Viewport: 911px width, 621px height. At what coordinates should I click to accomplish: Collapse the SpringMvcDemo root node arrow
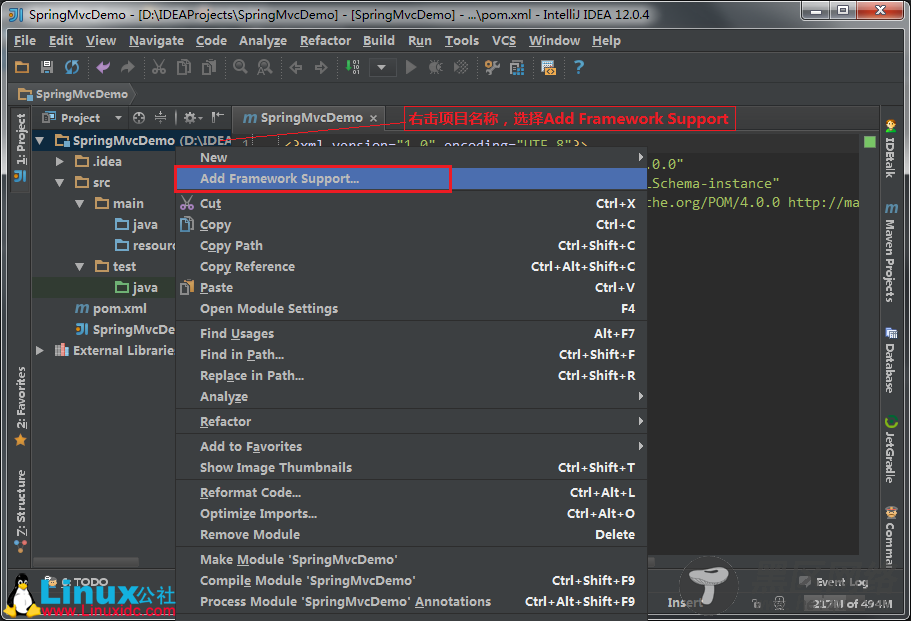coord(40,141)
